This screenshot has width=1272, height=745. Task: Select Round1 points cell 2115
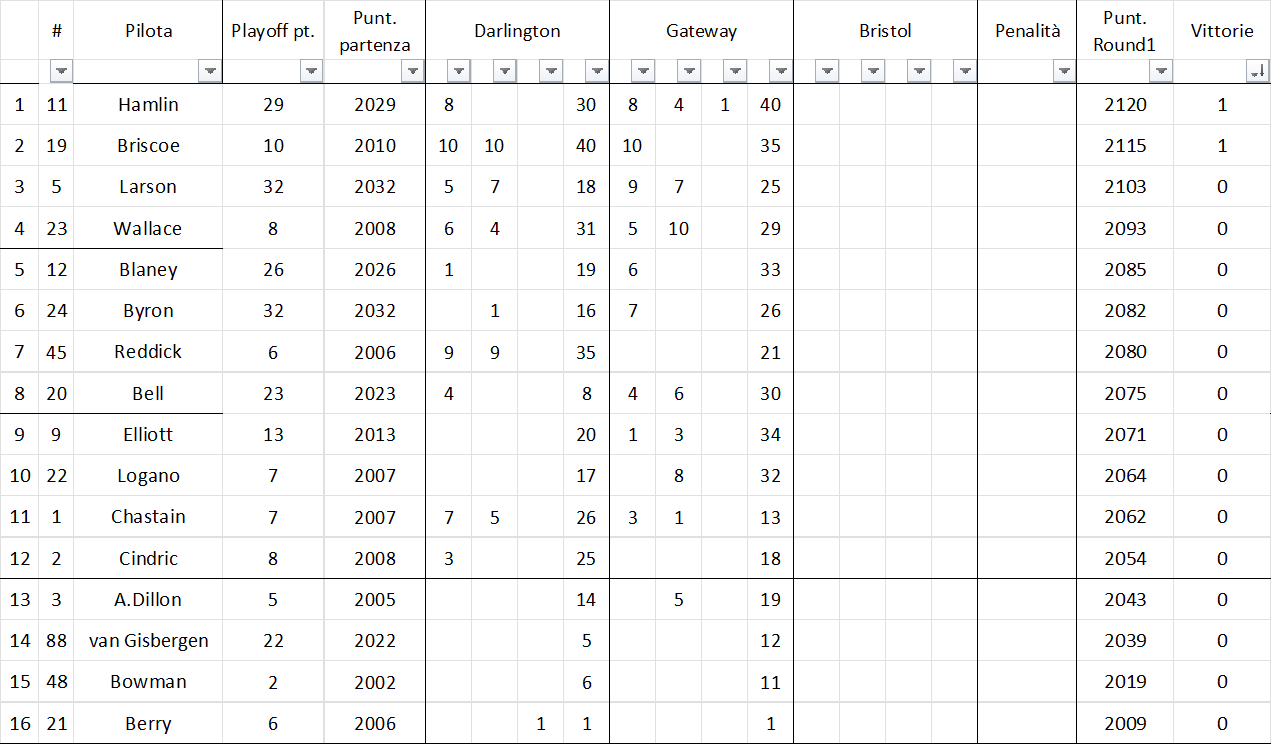point(1124,145)
